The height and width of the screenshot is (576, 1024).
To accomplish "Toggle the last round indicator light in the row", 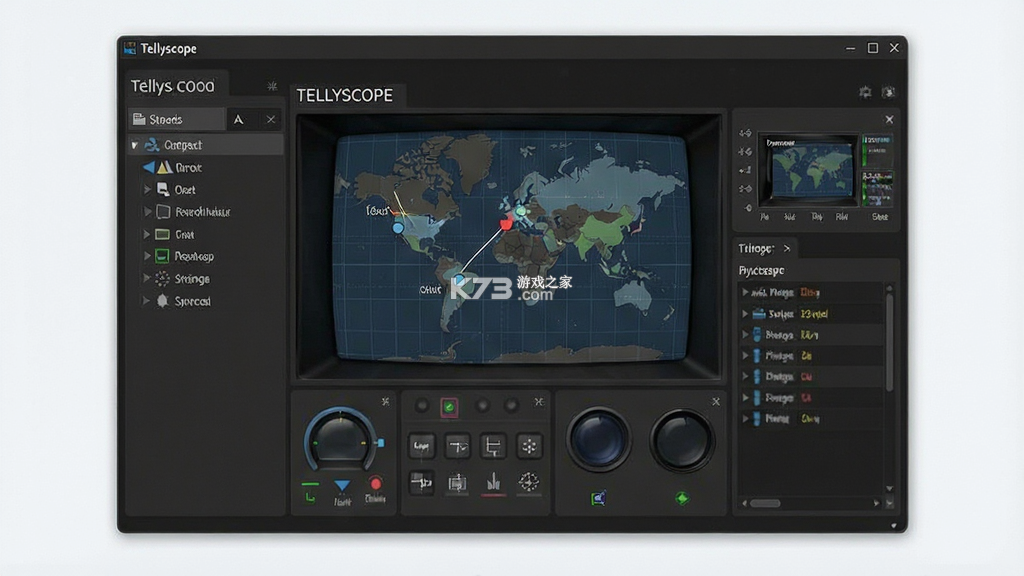I will tap(511, 406).
